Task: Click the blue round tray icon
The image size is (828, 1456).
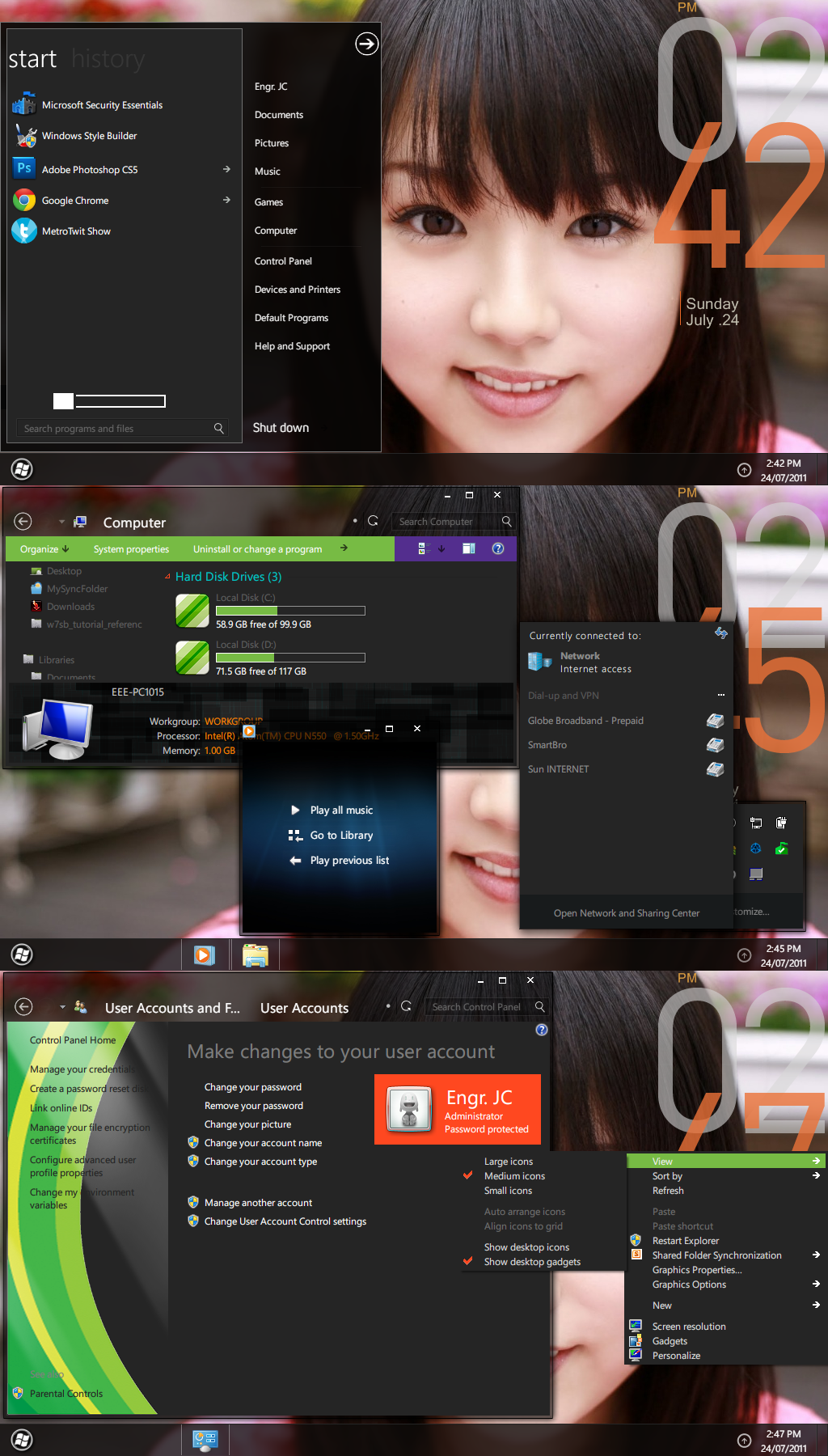Action: [756, 849]
